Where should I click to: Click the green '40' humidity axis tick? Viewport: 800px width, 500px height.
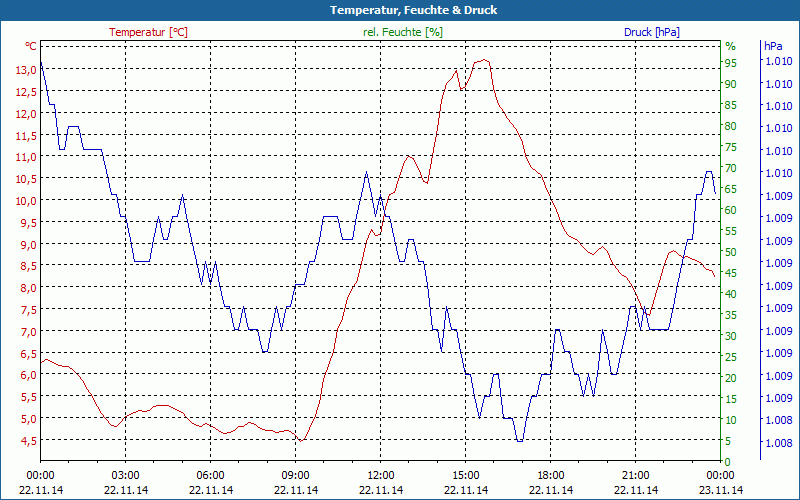[x=731, y=294]
